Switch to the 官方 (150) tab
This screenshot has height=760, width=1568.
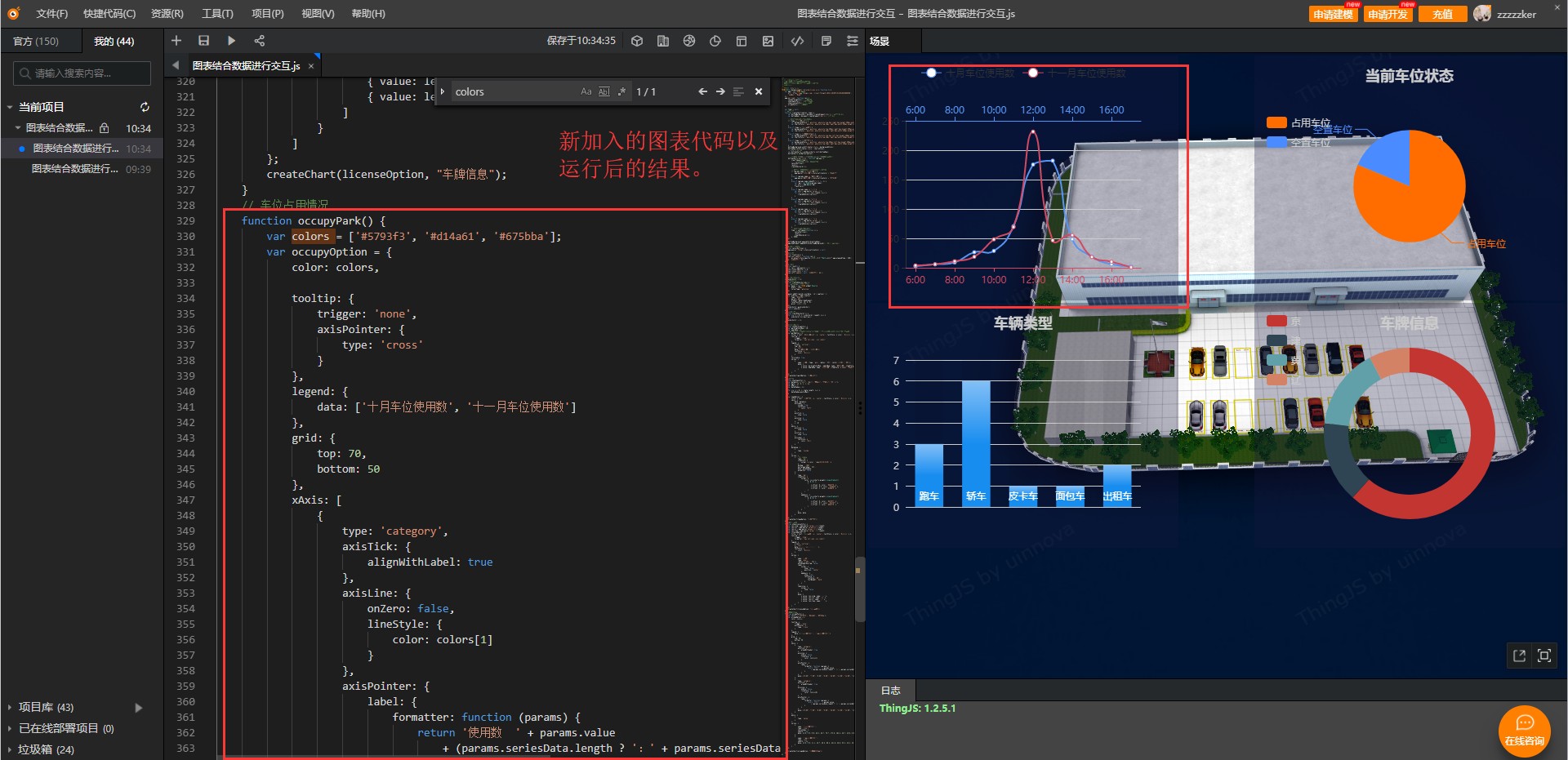(36, 41)
